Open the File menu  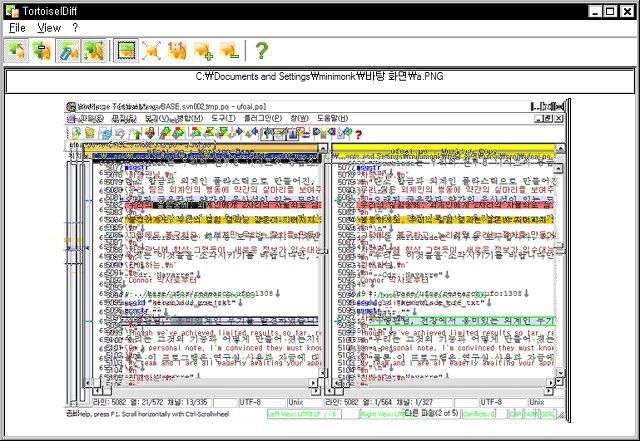click(17, 28)
